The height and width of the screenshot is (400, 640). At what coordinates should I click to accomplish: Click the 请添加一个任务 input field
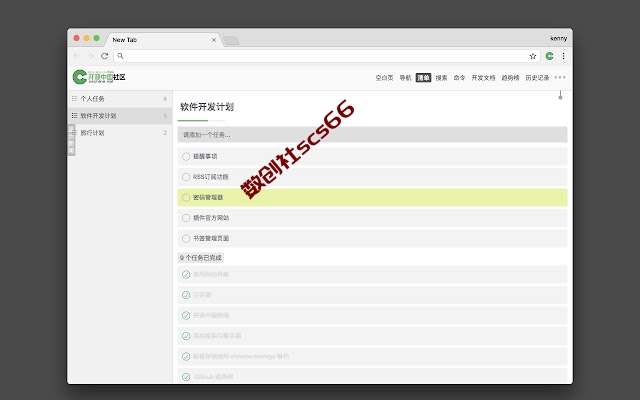[372, 135]
